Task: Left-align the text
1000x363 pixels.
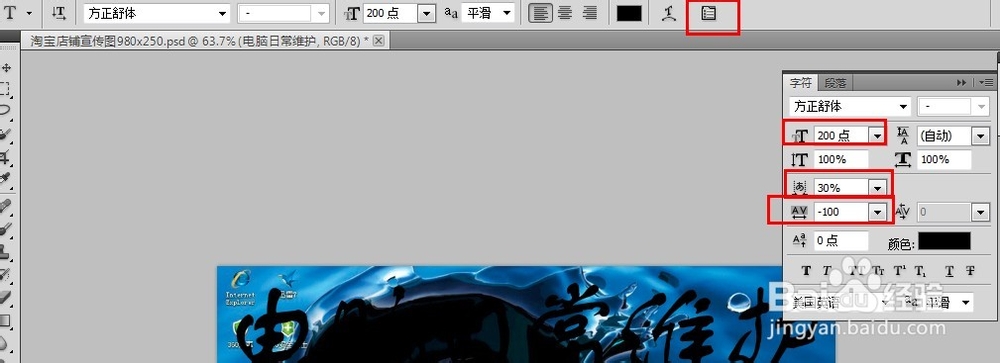Action: pyautogui.click(x=541, y=13)
